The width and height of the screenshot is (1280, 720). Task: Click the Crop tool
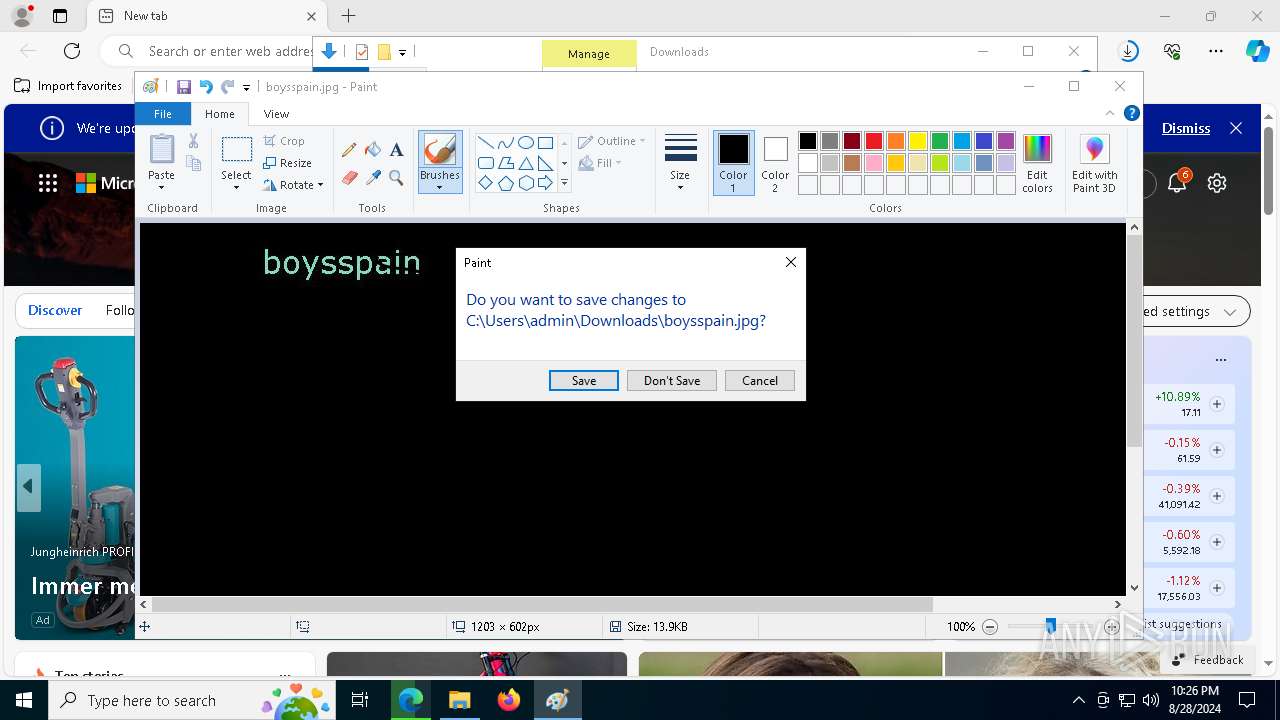[x=284, y=141]
